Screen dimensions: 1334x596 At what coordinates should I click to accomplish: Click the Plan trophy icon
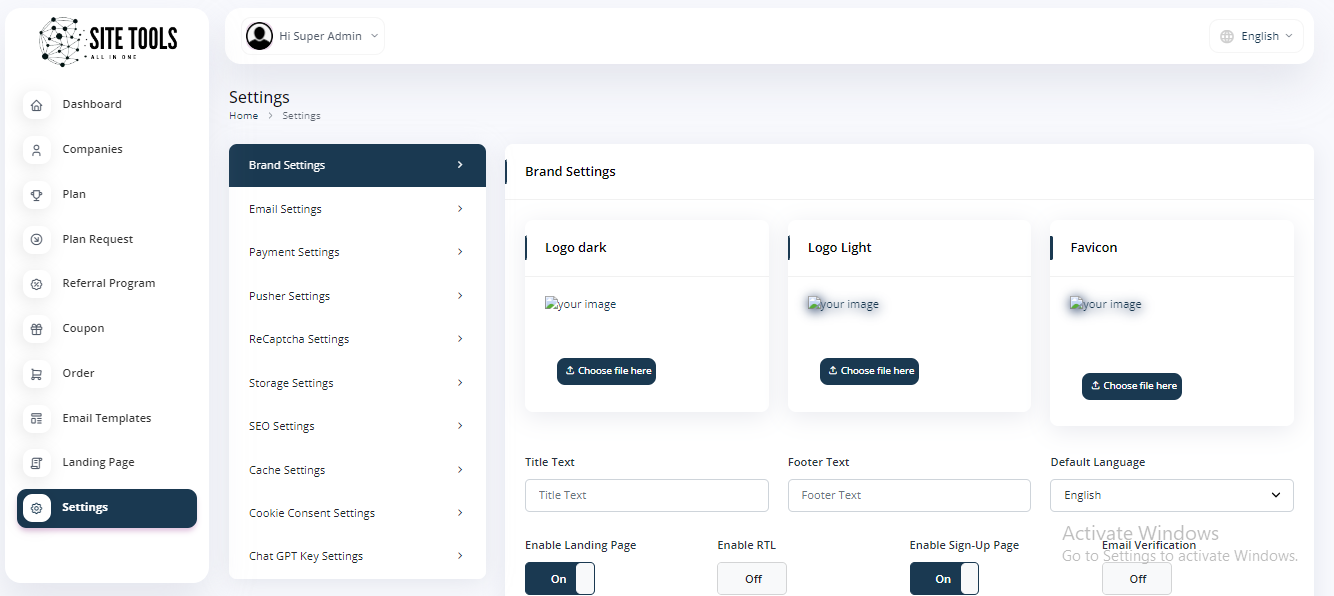(x=37, y=195)
